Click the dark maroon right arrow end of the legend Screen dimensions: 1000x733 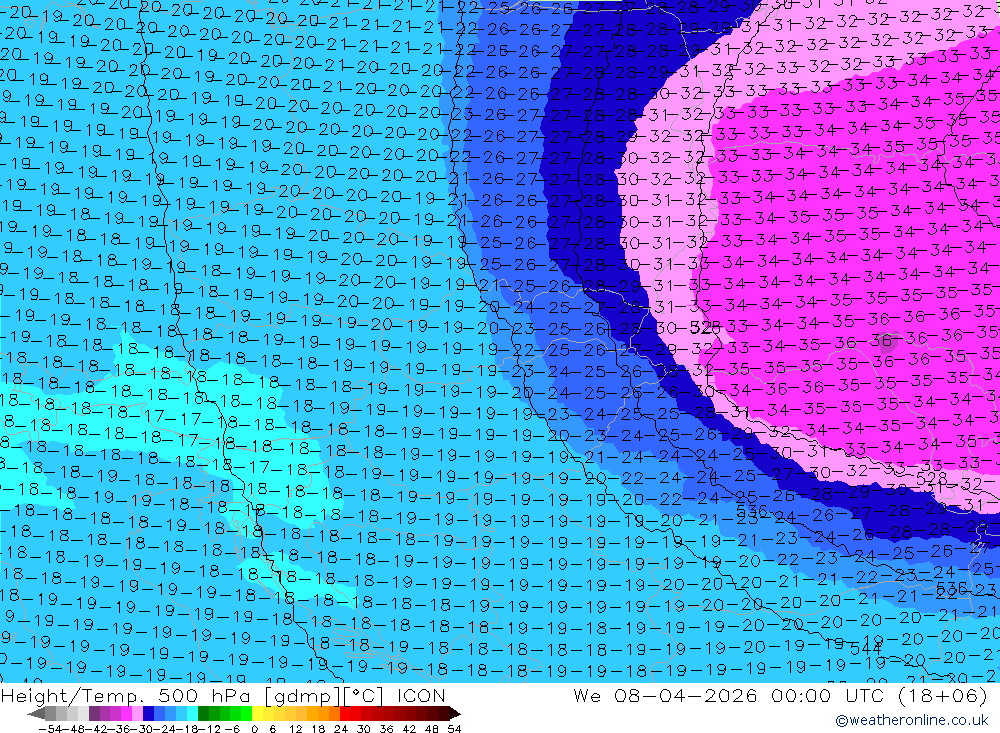click(455, 714)
